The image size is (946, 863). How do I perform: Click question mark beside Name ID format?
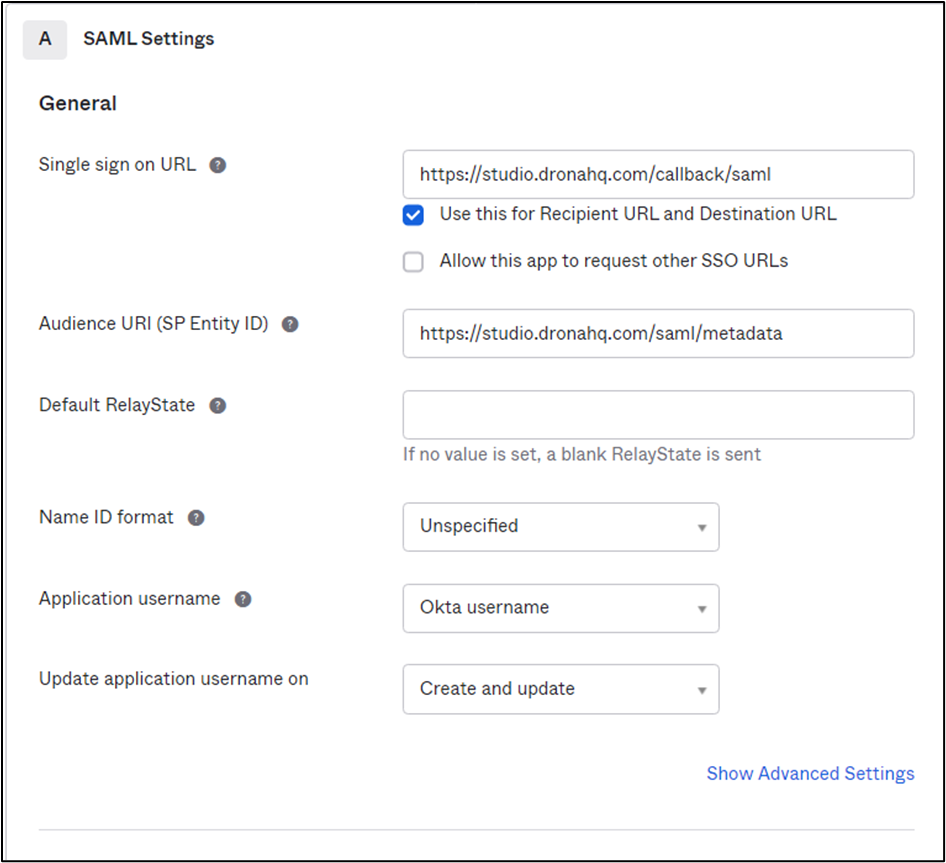(x=196, y=518)
